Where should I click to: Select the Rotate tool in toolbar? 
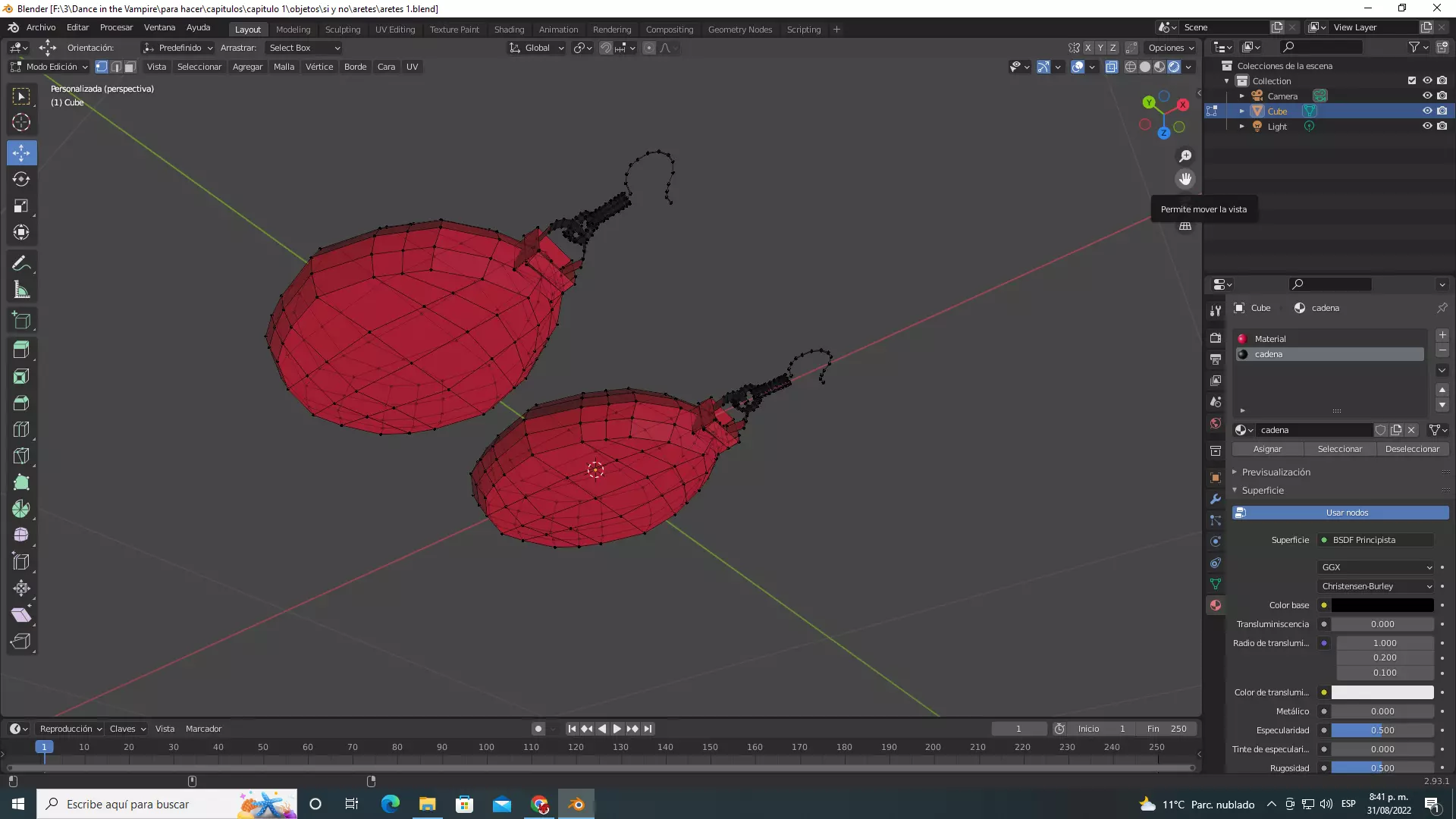21,180
